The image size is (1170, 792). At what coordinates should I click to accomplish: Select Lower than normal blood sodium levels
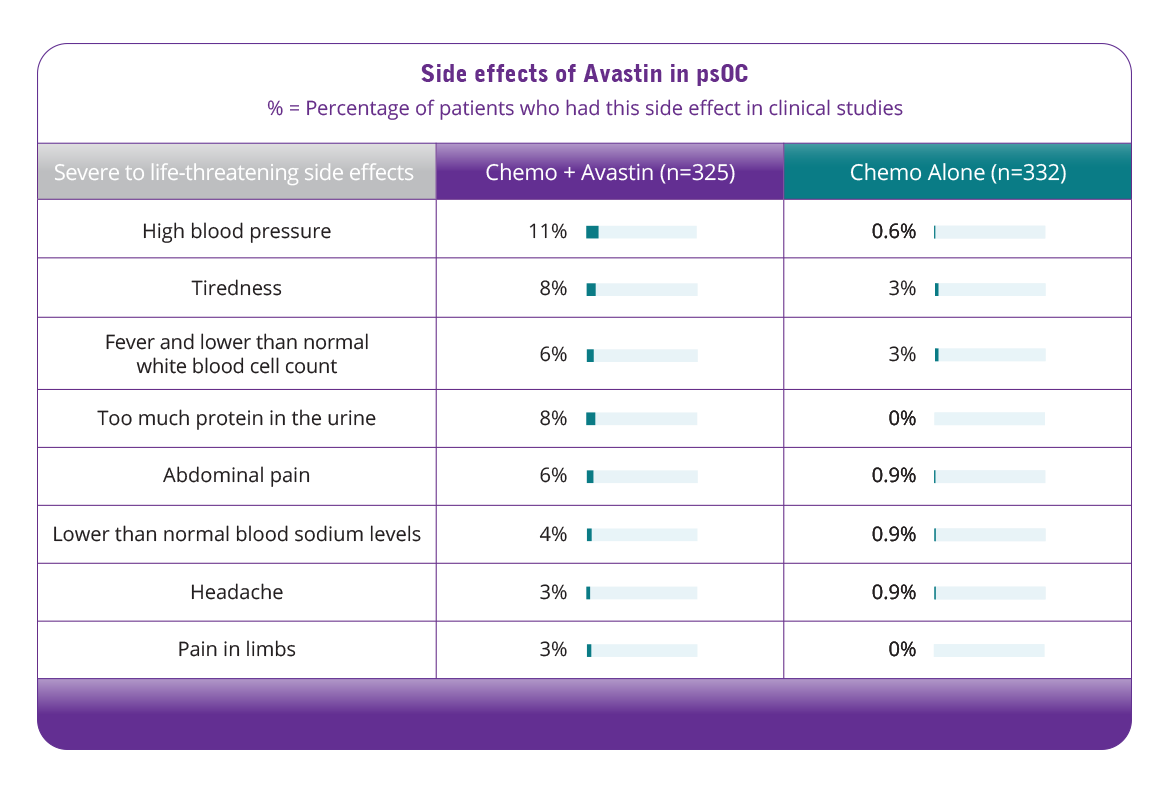[x=237, y=534]
